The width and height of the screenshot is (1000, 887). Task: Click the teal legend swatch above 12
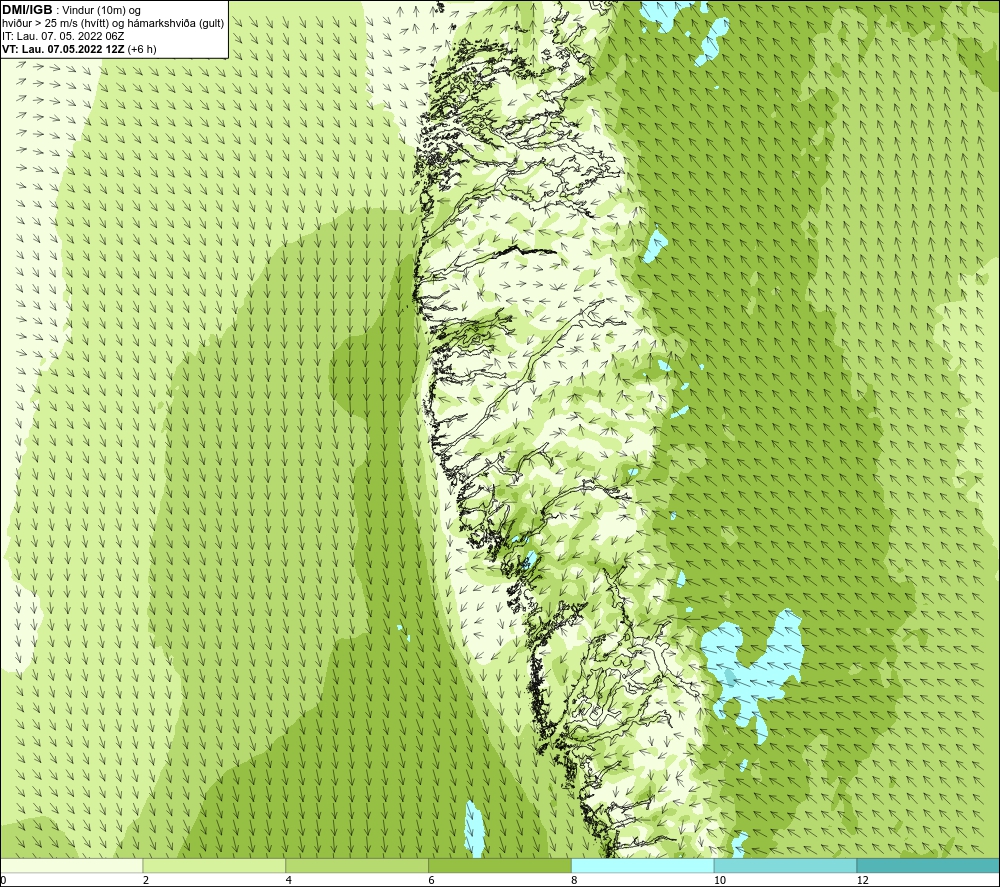coord(928,865)
